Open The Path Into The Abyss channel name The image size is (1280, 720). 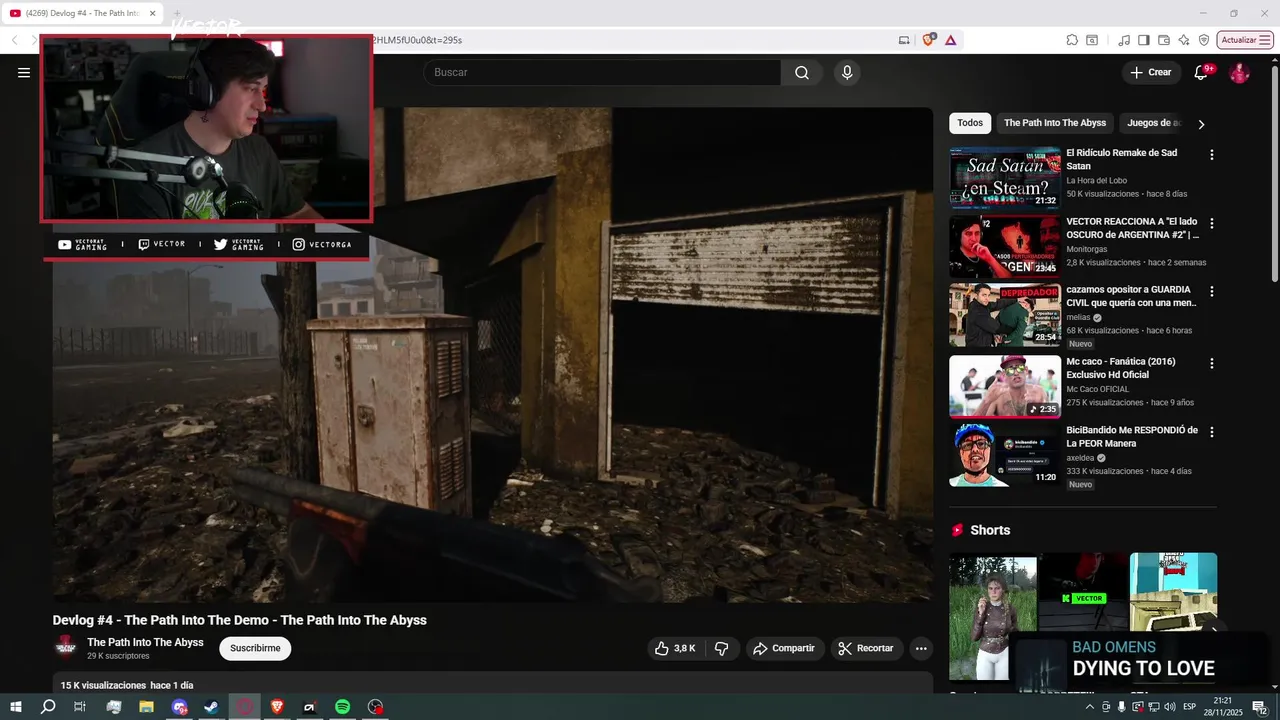coord(145,642)
